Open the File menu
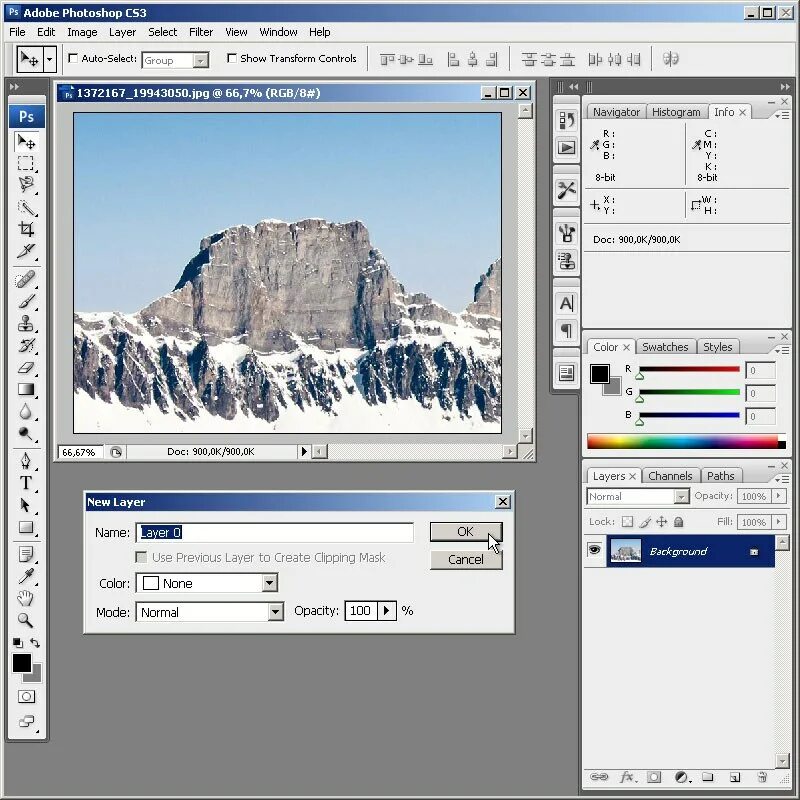This screenshot has width=800, height=800. click(x=17, y=32)
